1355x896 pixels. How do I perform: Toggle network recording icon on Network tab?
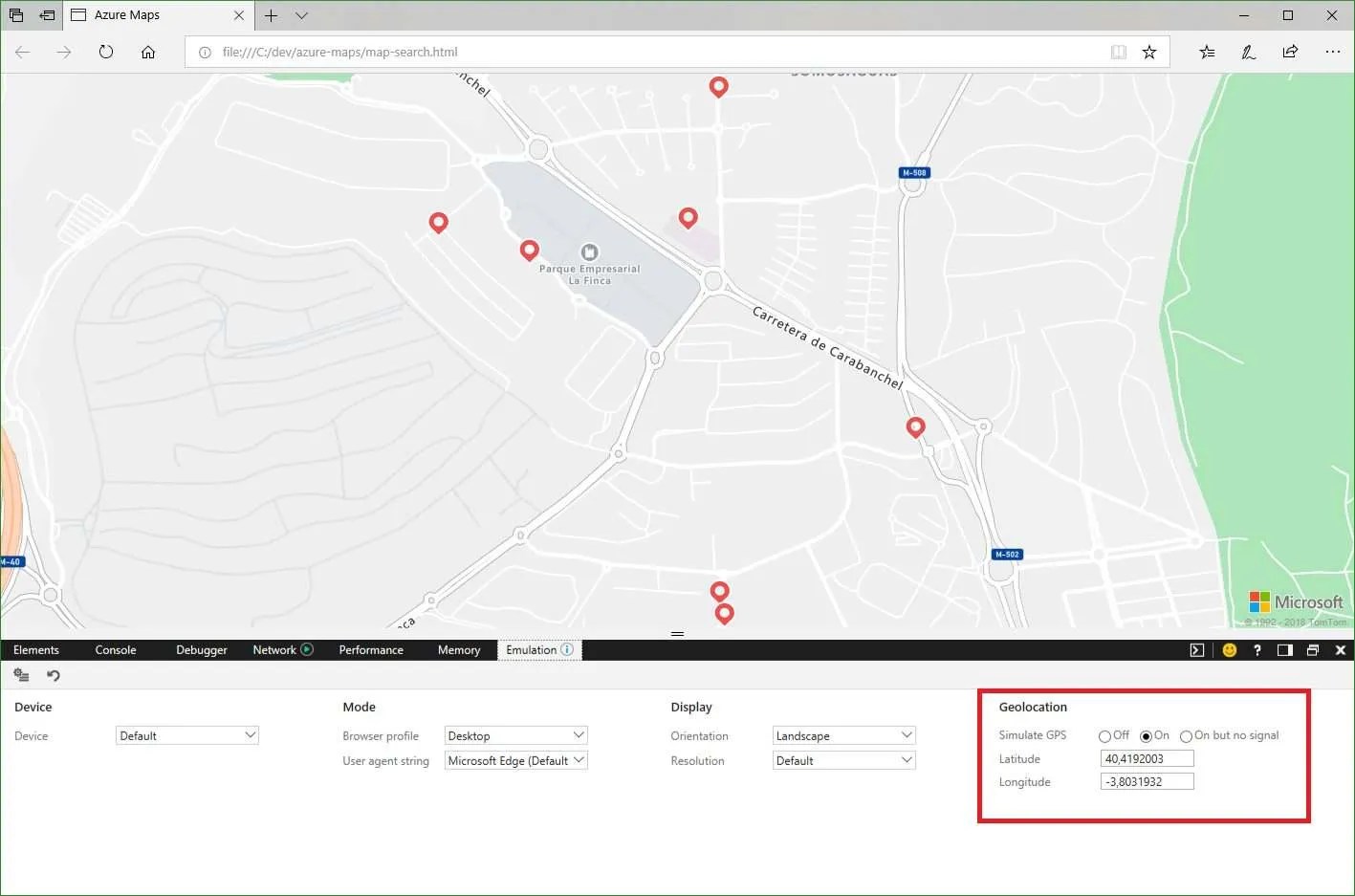[x=307, y=649]
